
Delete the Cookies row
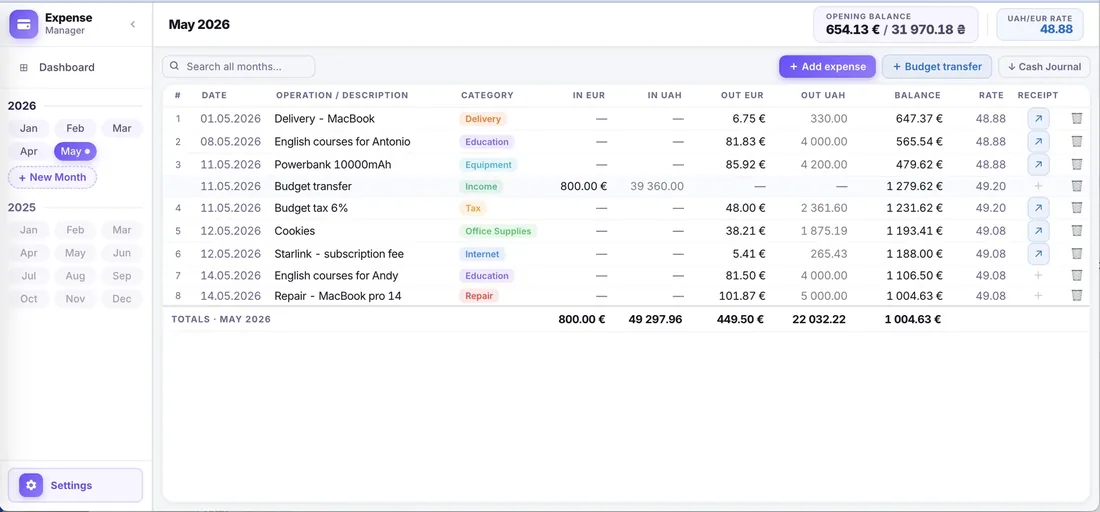click(1077, 231)
